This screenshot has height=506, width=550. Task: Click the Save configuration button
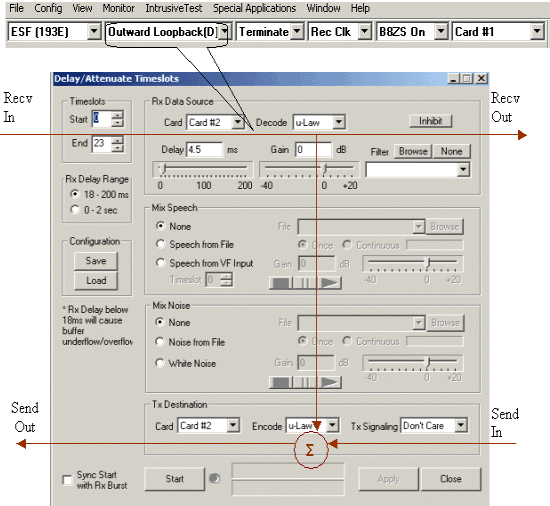pos(96,261)
